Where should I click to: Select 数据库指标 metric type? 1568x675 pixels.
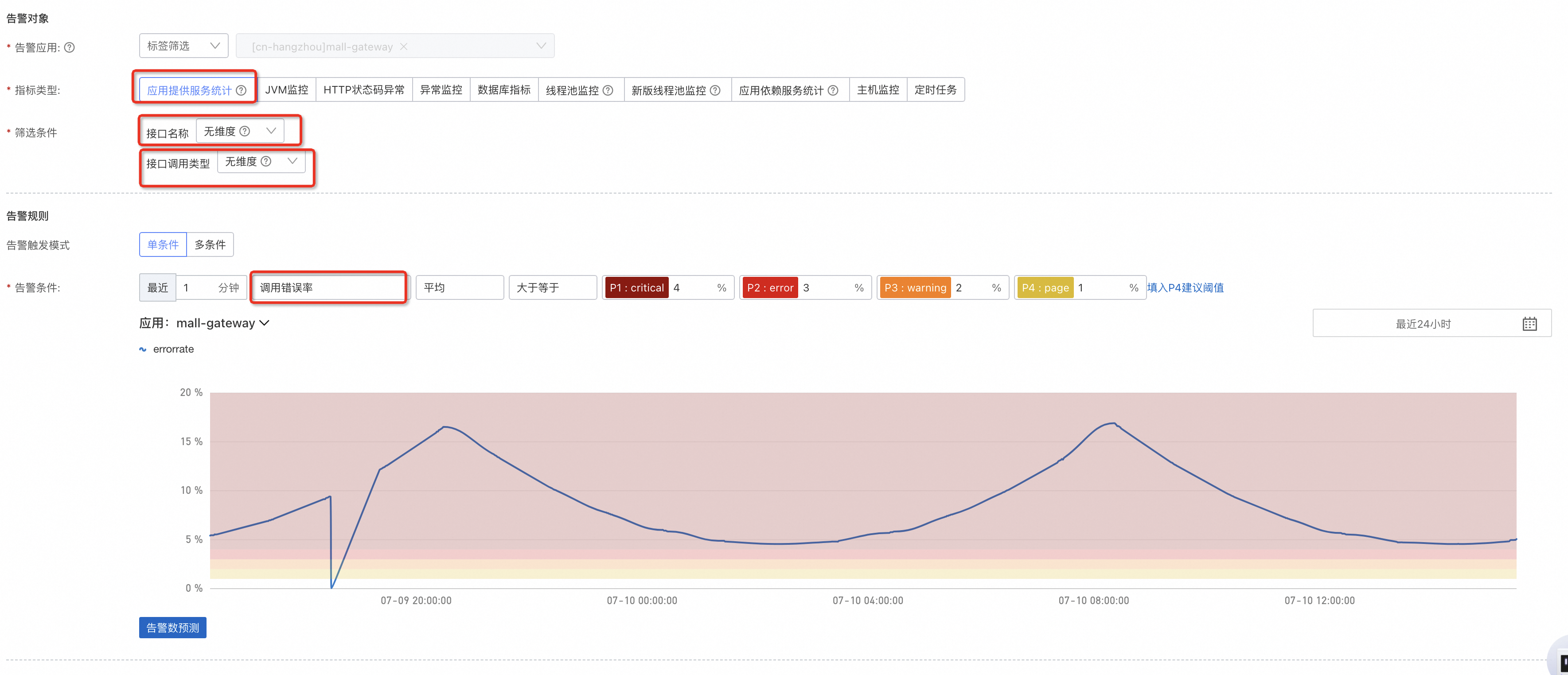pyautogui.click(x=504, y=90)
